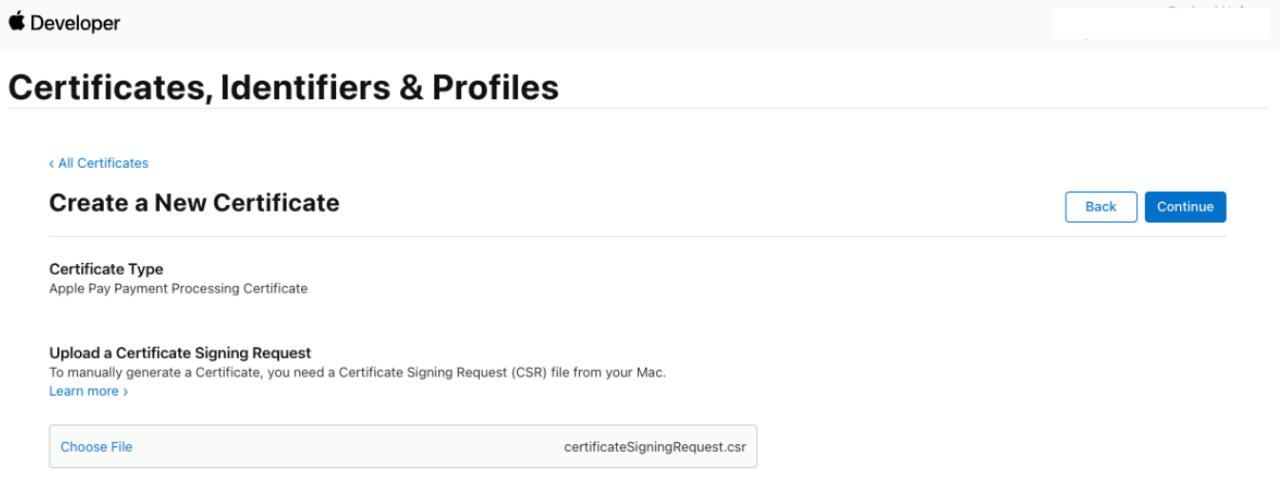
Task: Open the Developer home link
Action: (64, 22)
